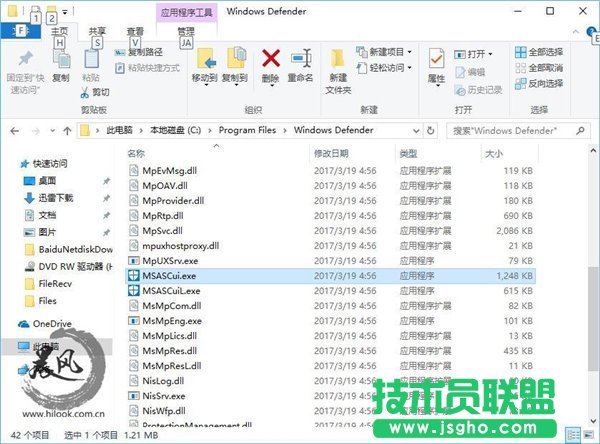Select FileRecv folder in sidebar
The width and height of the screenshot is (600, 444).
[x=48, y=284]
